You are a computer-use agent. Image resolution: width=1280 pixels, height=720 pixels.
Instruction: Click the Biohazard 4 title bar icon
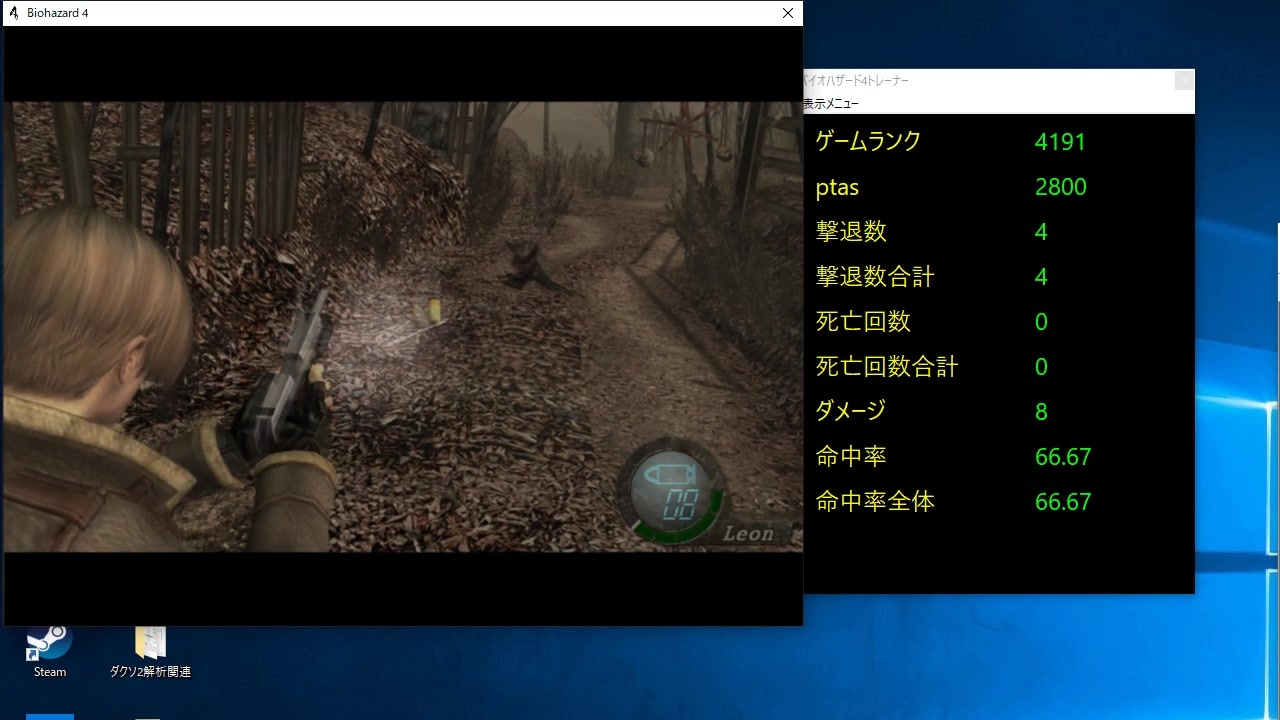[x=14, y=13]
